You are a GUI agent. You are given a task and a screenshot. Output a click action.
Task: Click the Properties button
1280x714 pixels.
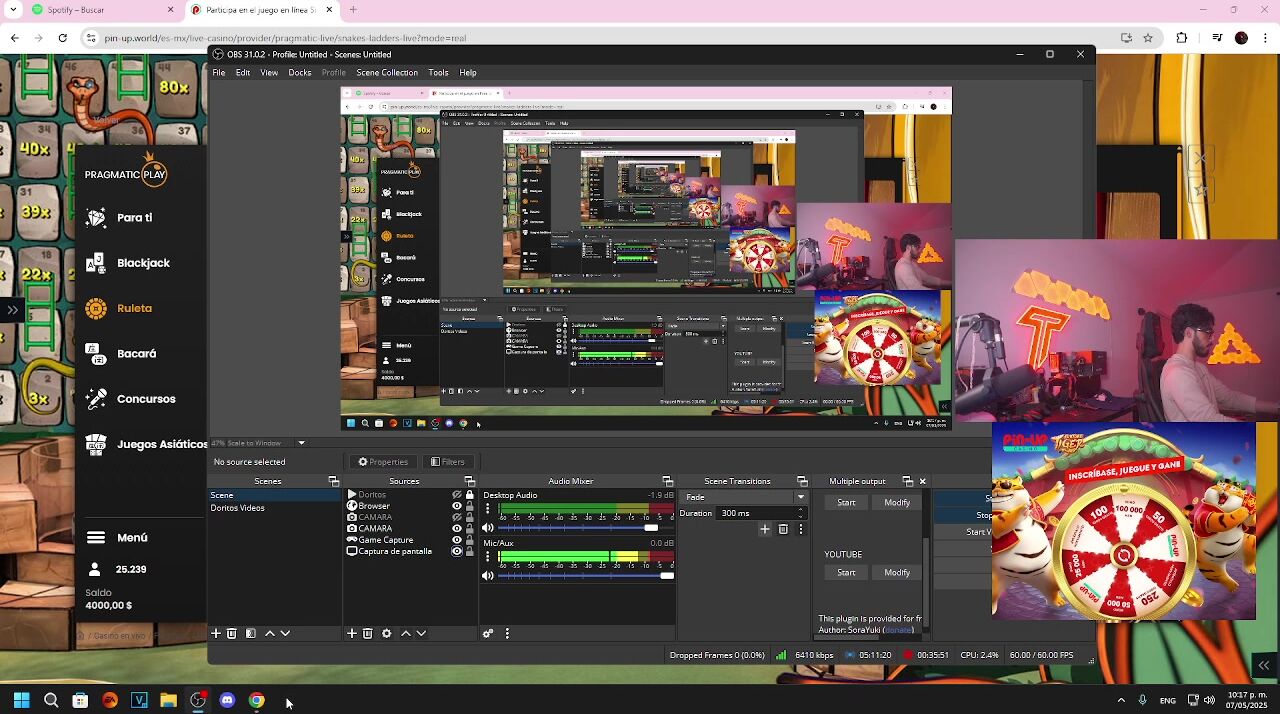[383, 462]
